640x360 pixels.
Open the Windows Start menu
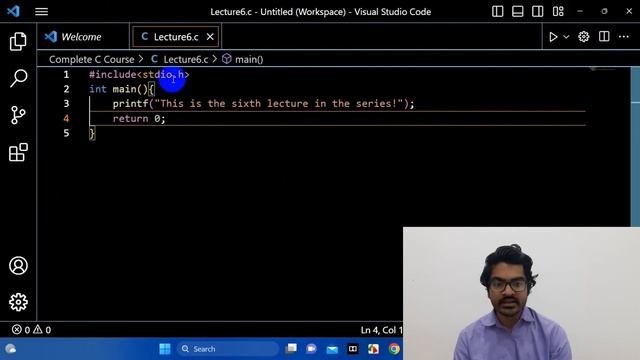(165, 349)
